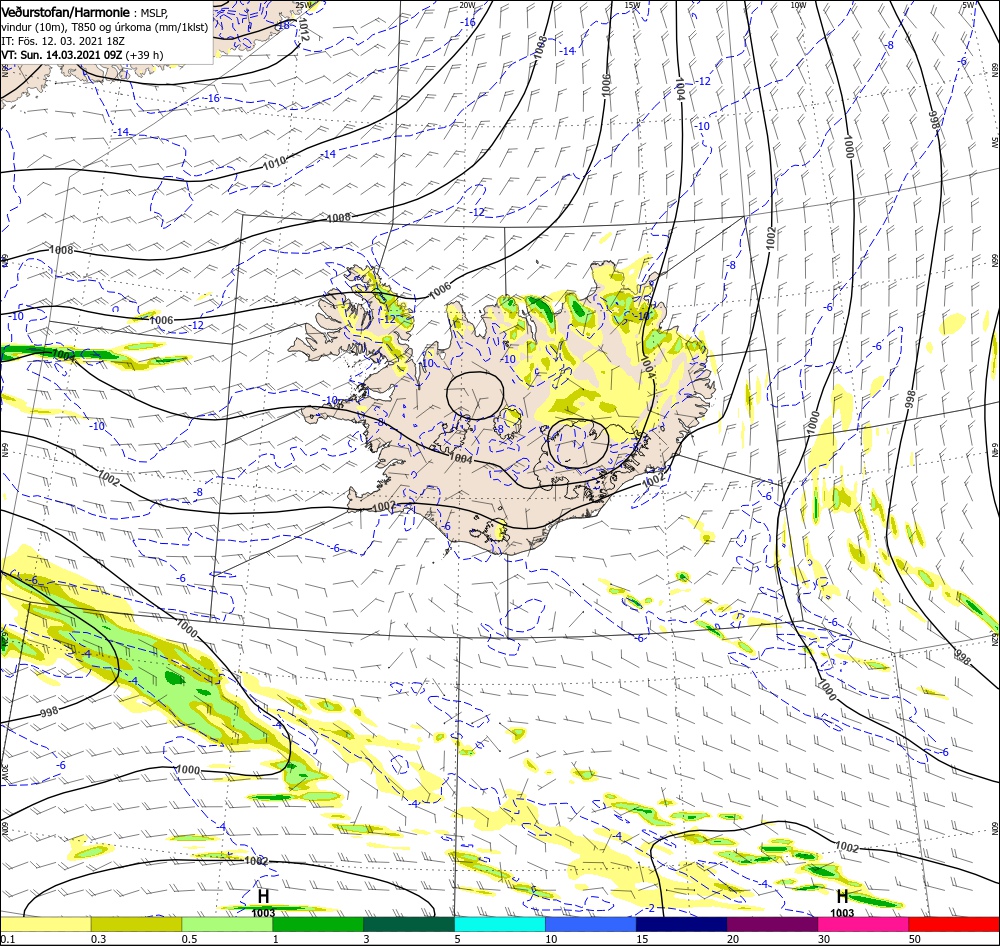Click the 10W longitude label
The image size is (1000, 946).
tap(798, 5)
